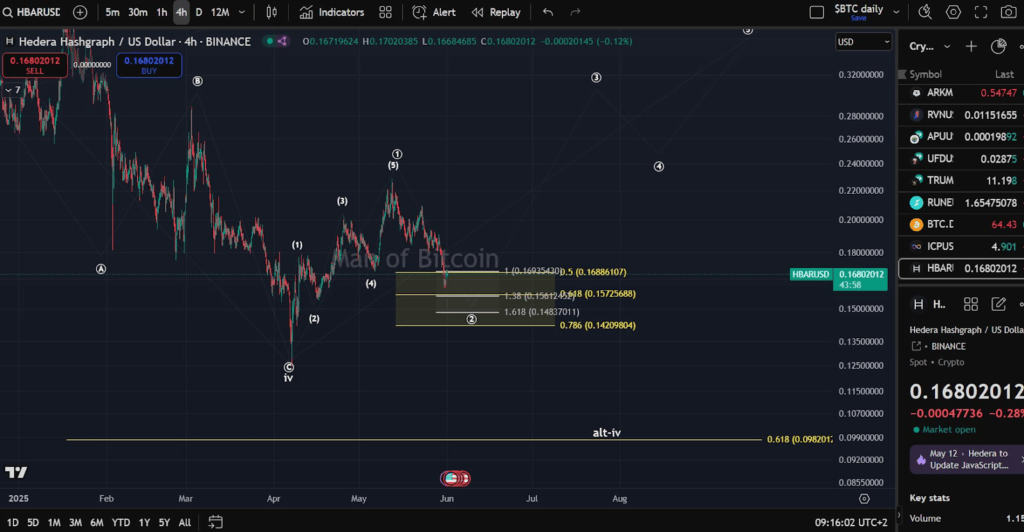Open the details panel grid layout icon
1024x532 pixels.
click(970, 304)
